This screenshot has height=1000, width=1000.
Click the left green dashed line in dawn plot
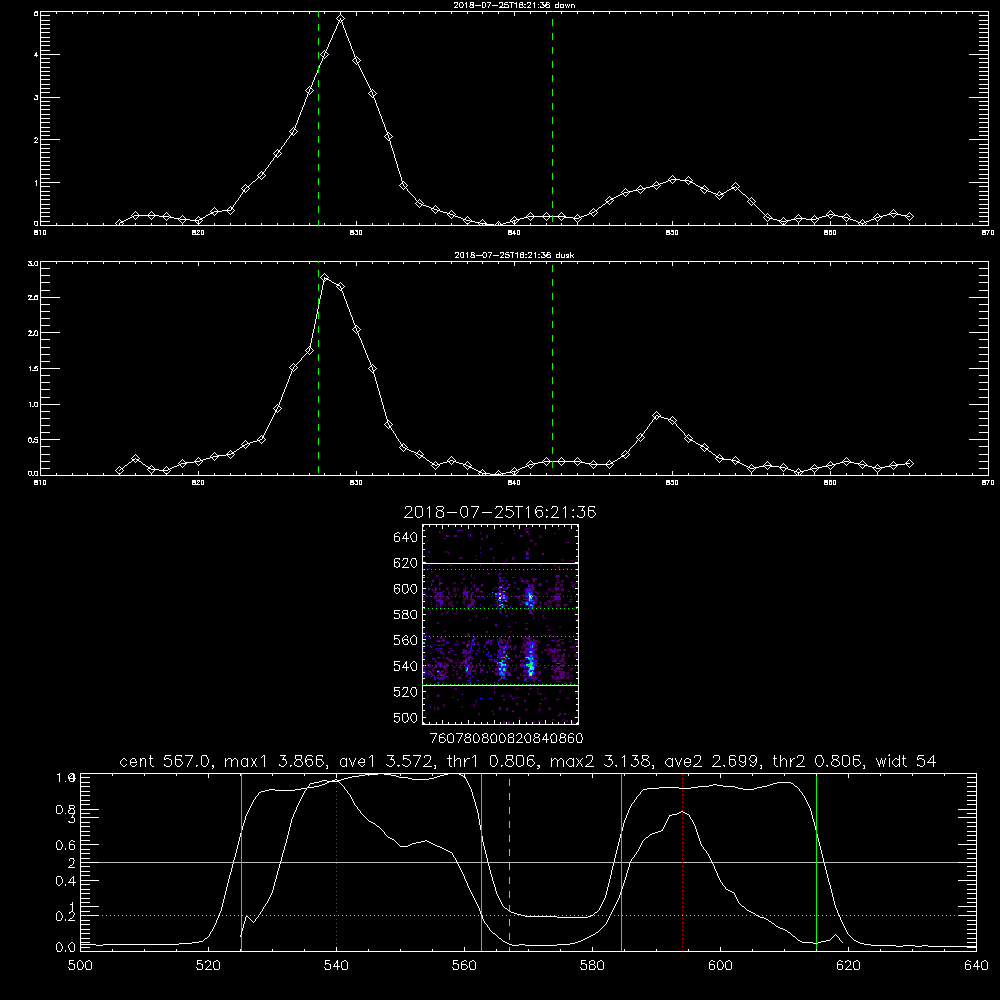point(318,118)
